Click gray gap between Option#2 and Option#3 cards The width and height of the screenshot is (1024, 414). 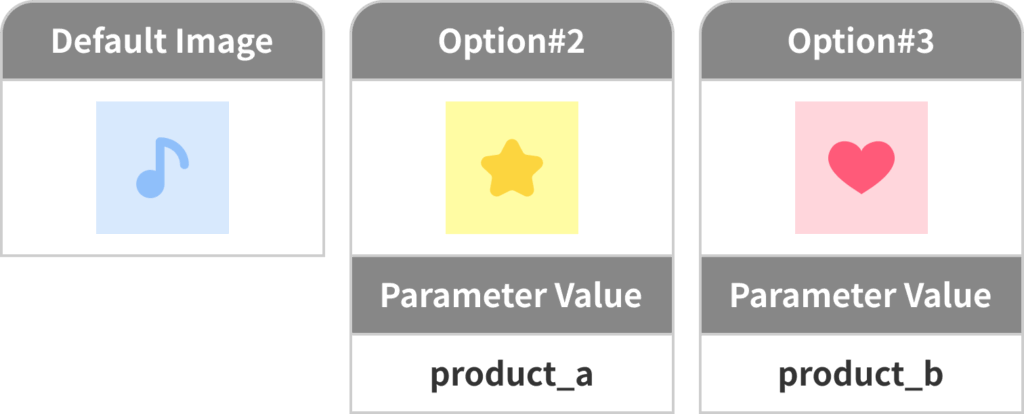tap(686, 200)
